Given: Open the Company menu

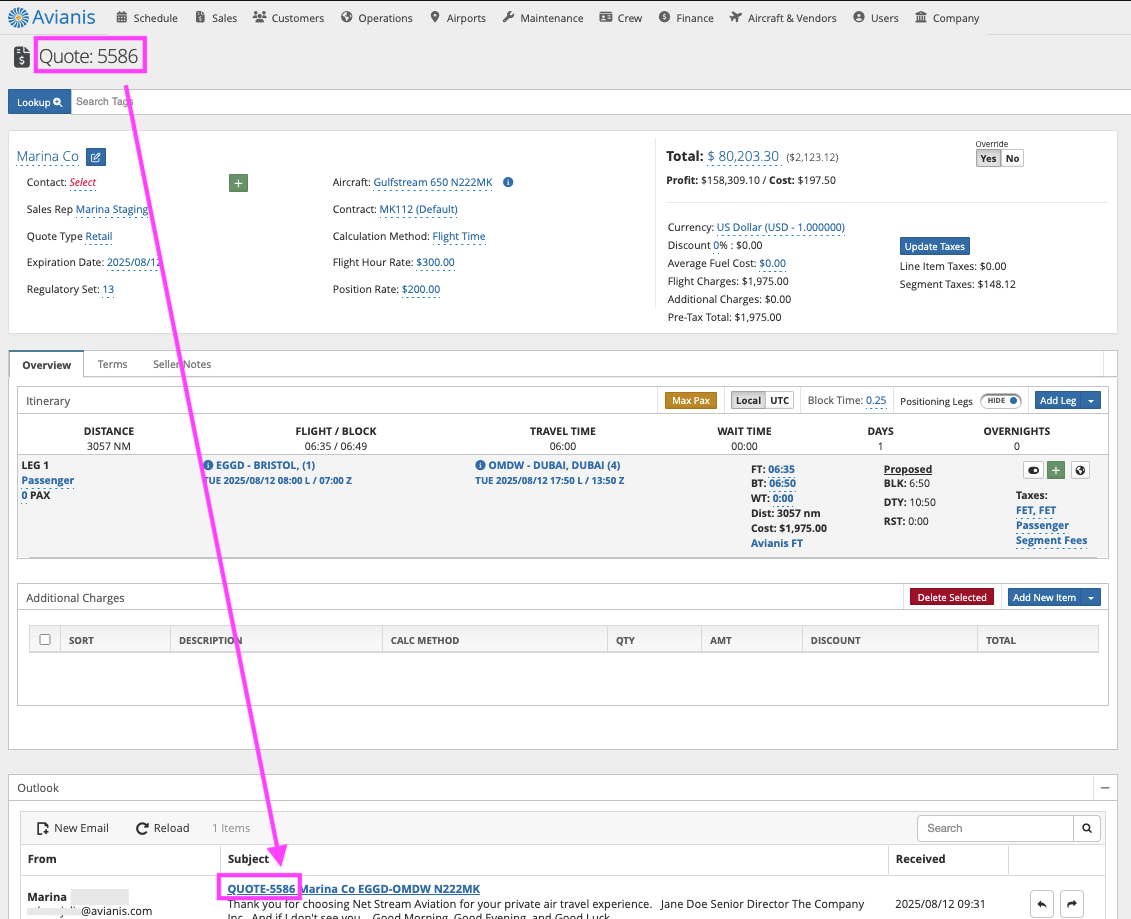Looking at the screenshot, I should 947,17.
